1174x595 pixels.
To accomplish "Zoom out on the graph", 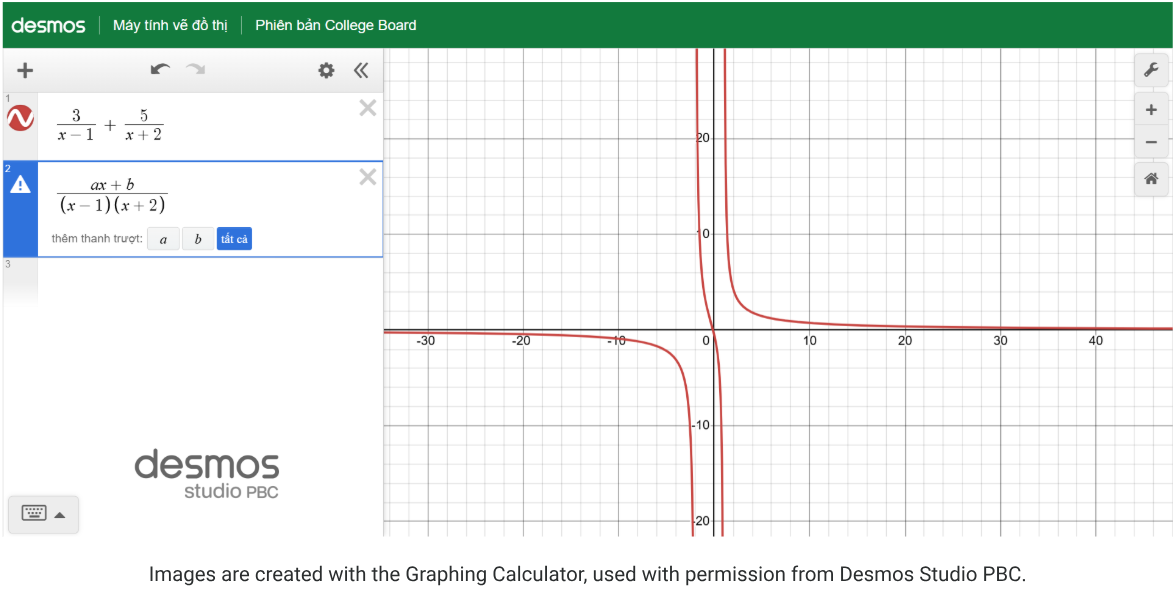I will [1151, 142].
